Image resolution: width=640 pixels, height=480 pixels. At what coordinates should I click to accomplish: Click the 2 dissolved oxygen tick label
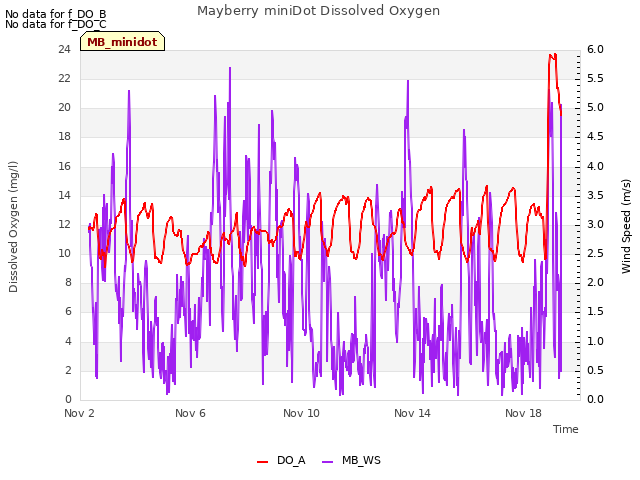click(68, 370)
